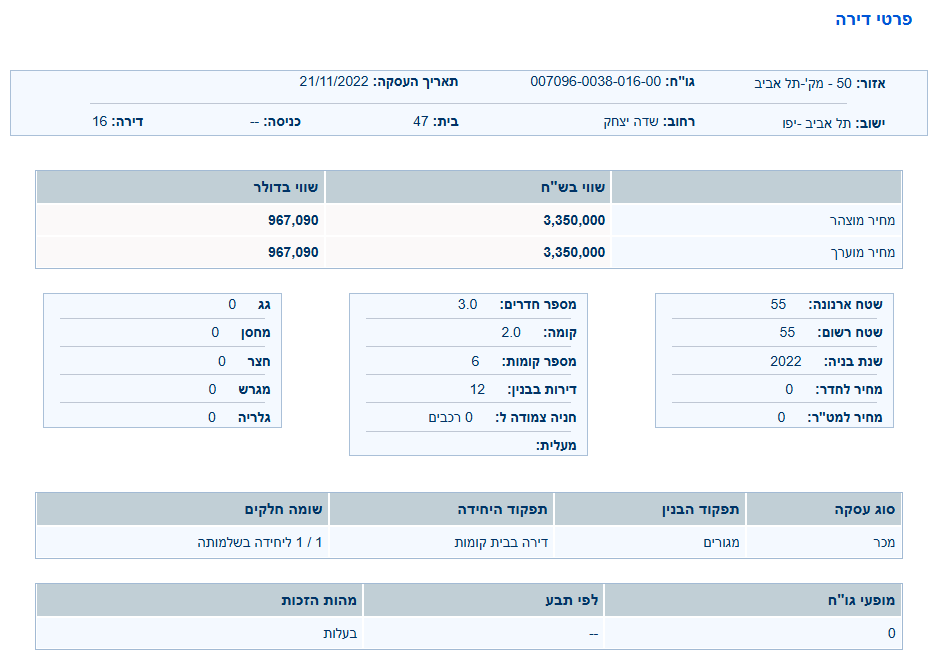The height and width of the screenshot is (669, 937).
Task: Click the מספר חדרים value 3.0
Action: click(467, 304)
